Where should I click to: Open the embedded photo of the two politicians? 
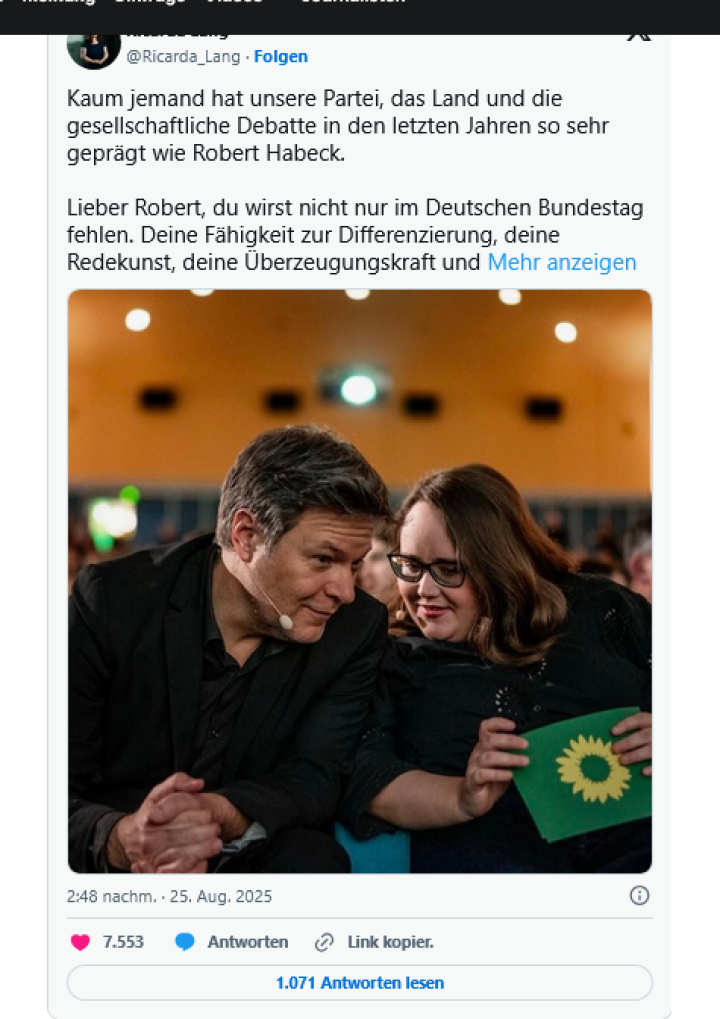[x=360, y=581]
